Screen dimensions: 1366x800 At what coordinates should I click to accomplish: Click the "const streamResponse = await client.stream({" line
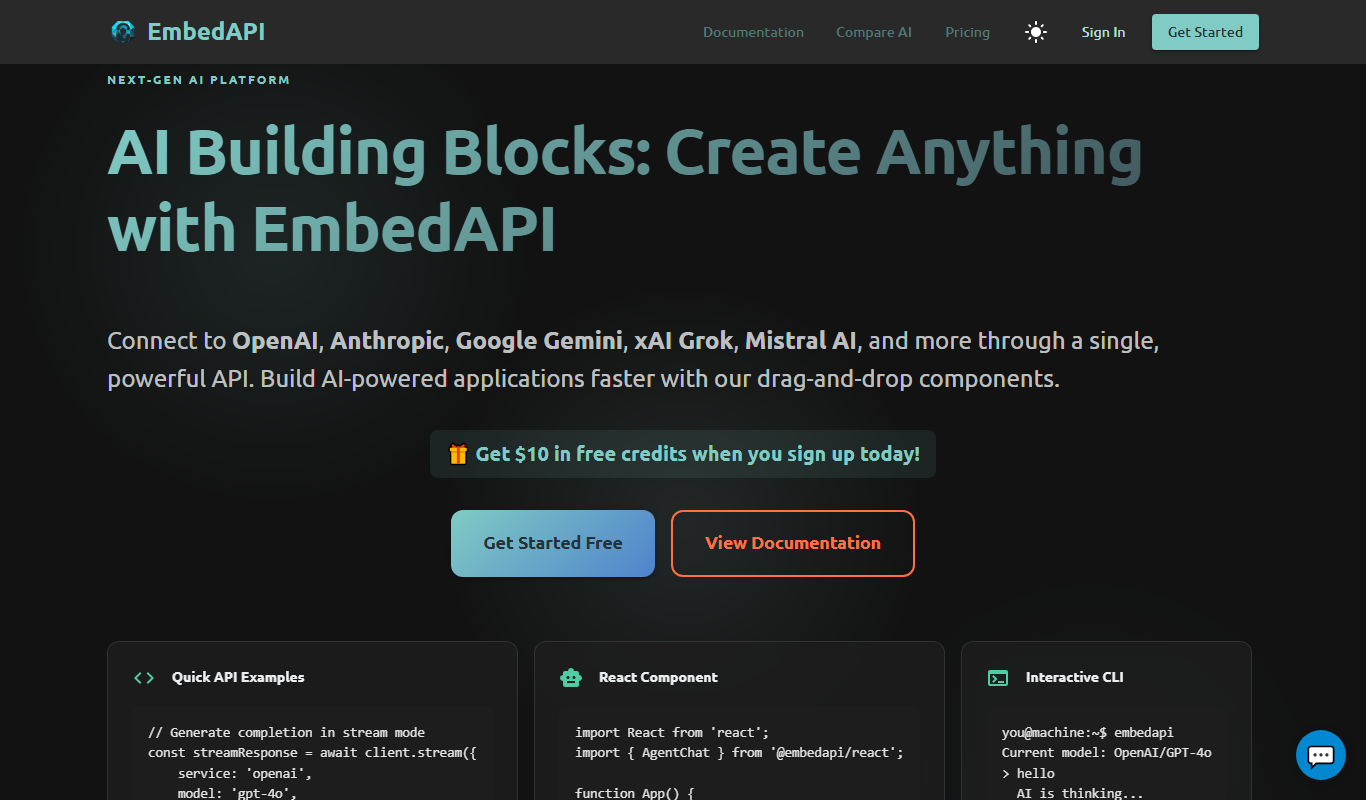tap(312, 752)
